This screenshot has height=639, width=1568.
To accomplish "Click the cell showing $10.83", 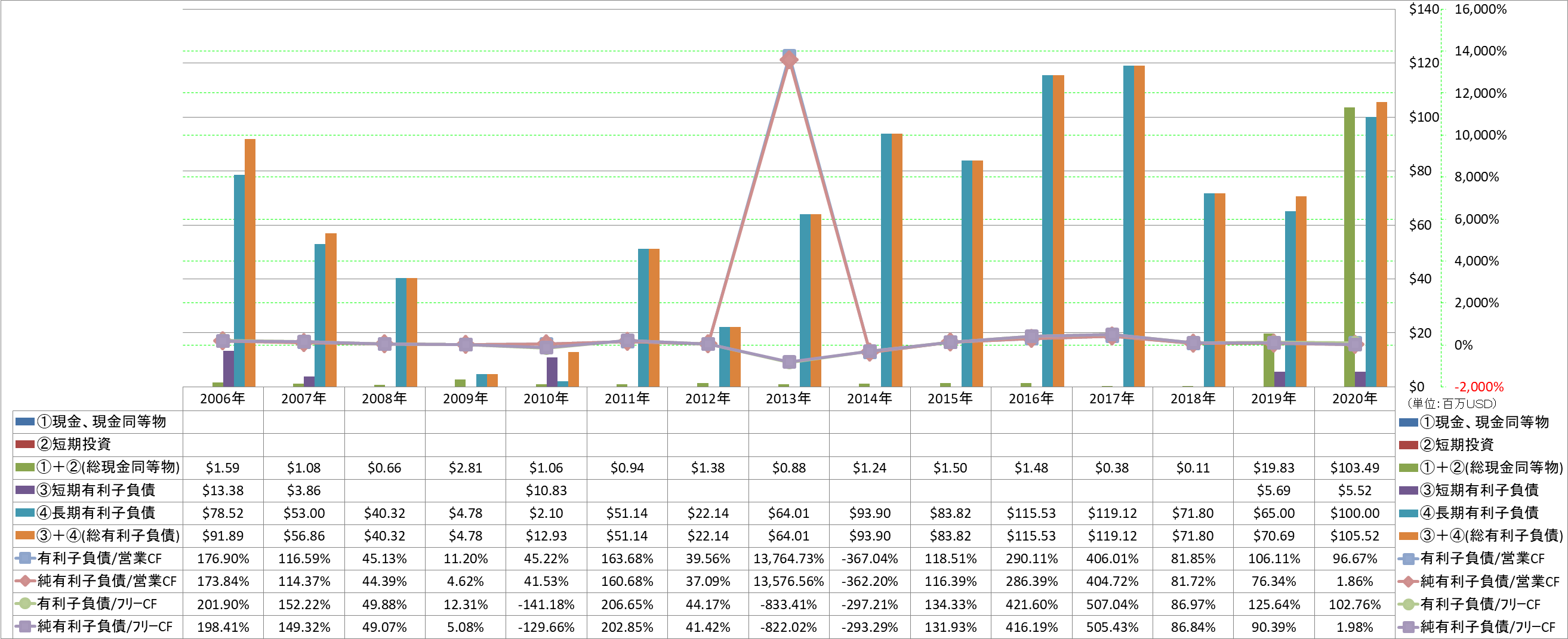I will 546,490.
